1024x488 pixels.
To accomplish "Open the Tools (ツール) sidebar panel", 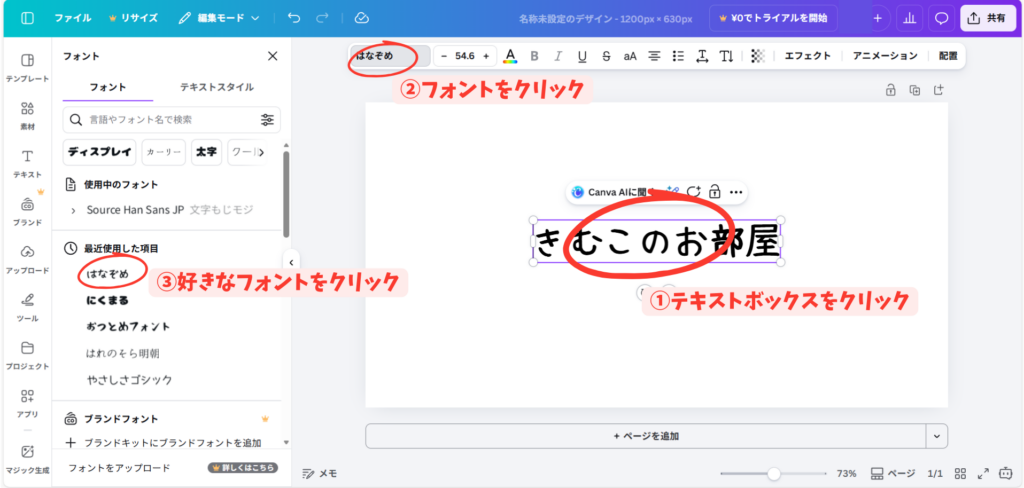I will coord(27,308).
